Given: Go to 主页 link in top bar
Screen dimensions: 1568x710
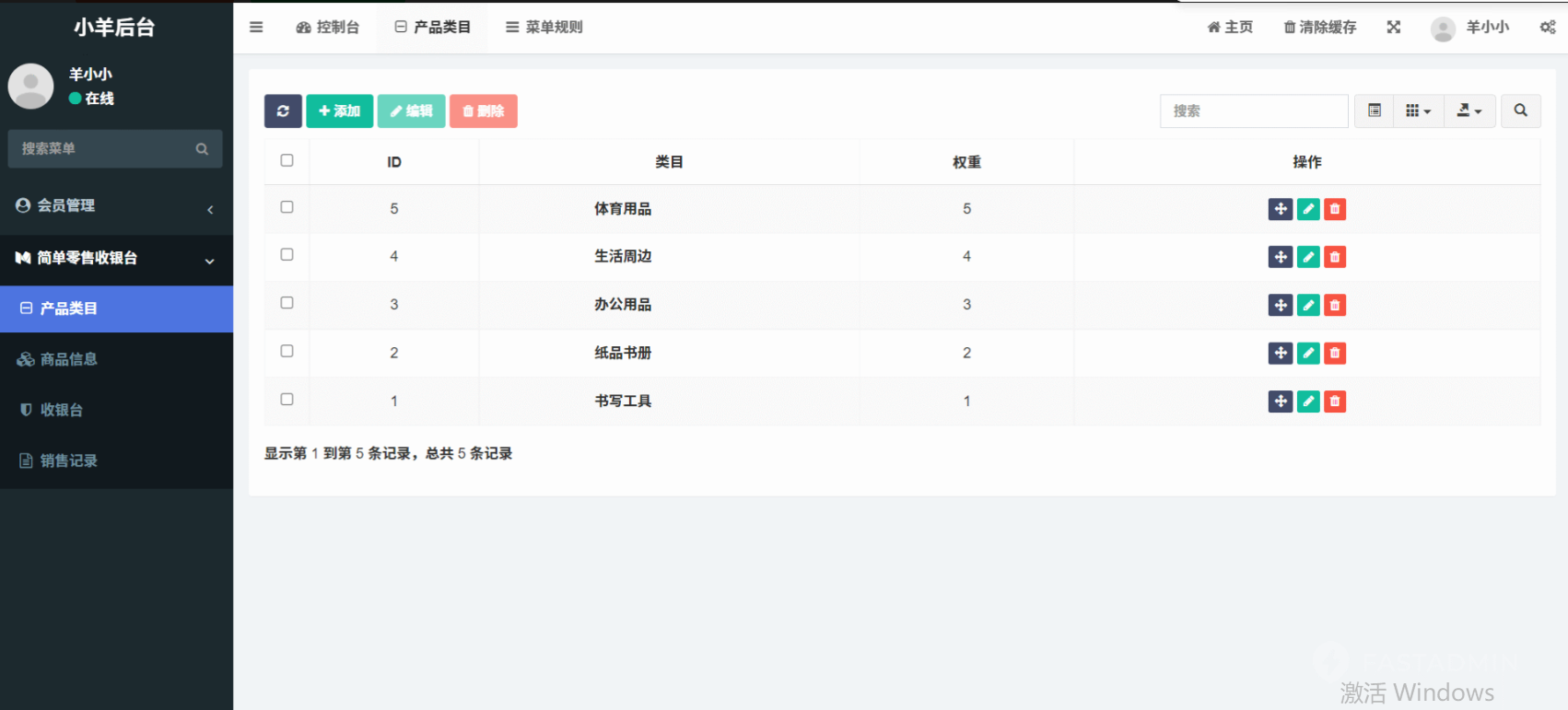Looking at the screenshot, I should tap(1230, 28).
